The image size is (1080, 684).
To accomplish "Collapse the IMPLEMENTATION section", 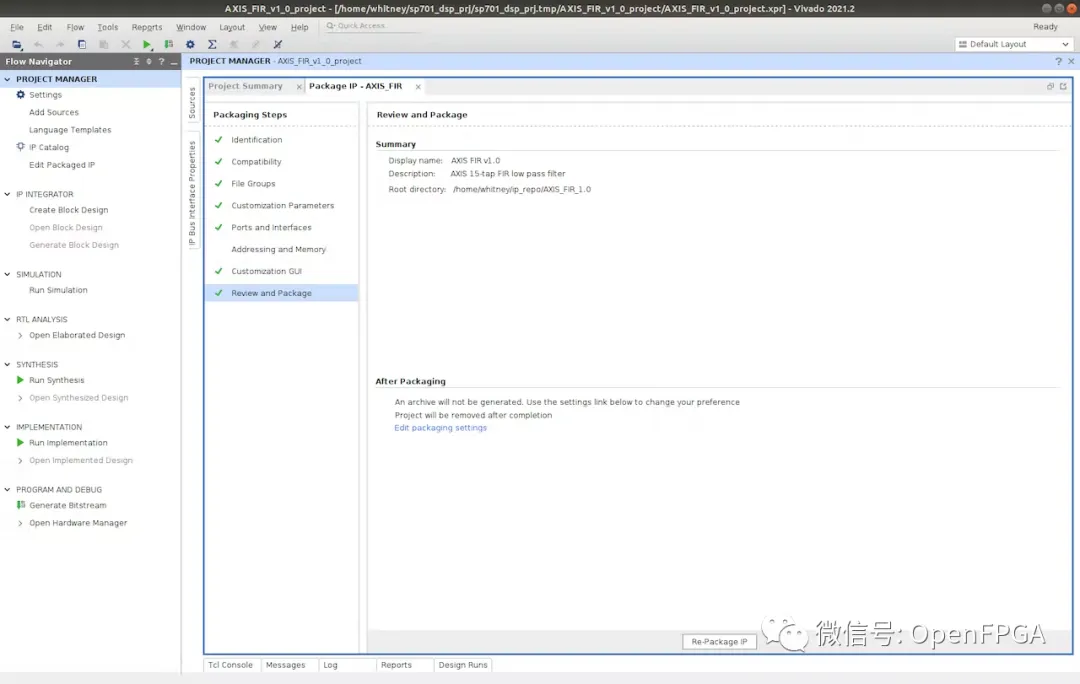I will [x=8, y=427].
